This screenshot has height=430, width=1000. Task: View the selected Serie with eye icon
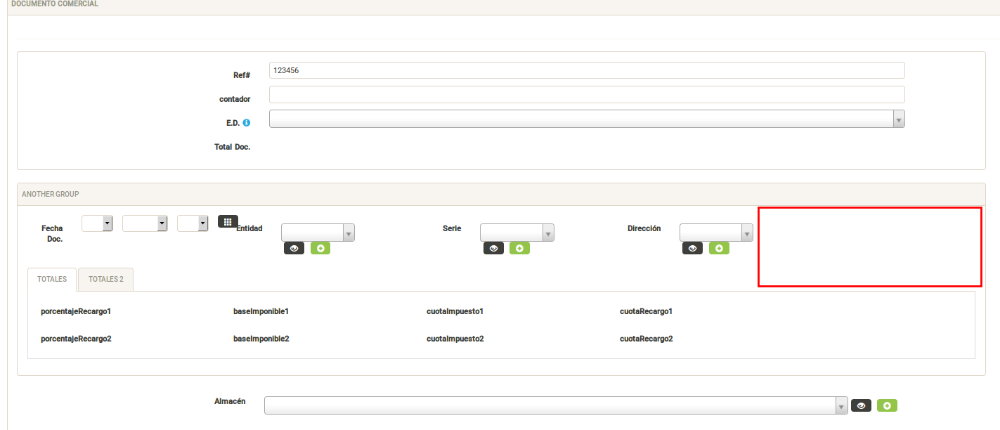click(x=493, y=248)
